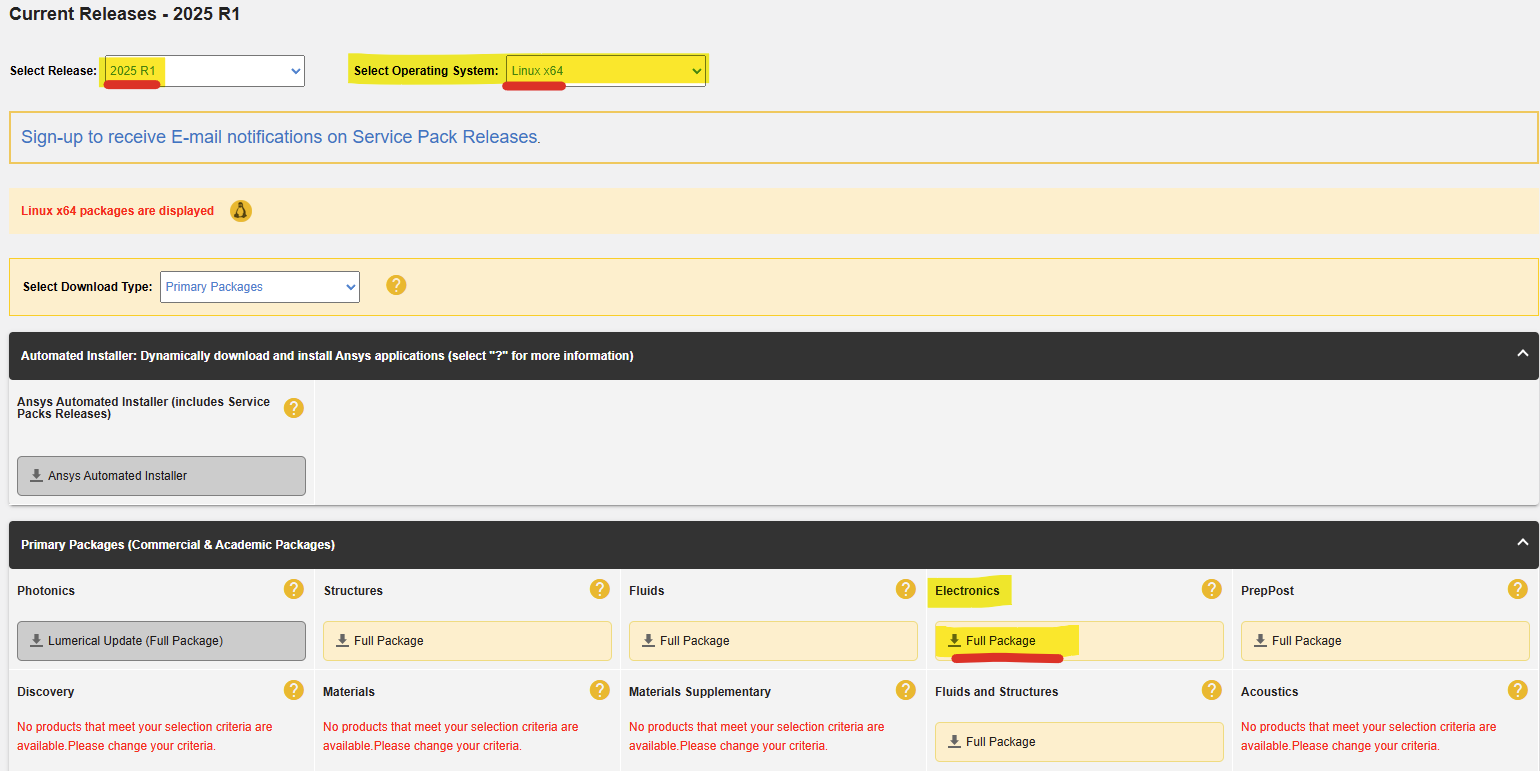Collapse the Primary Packages section

pos(1522,543)
